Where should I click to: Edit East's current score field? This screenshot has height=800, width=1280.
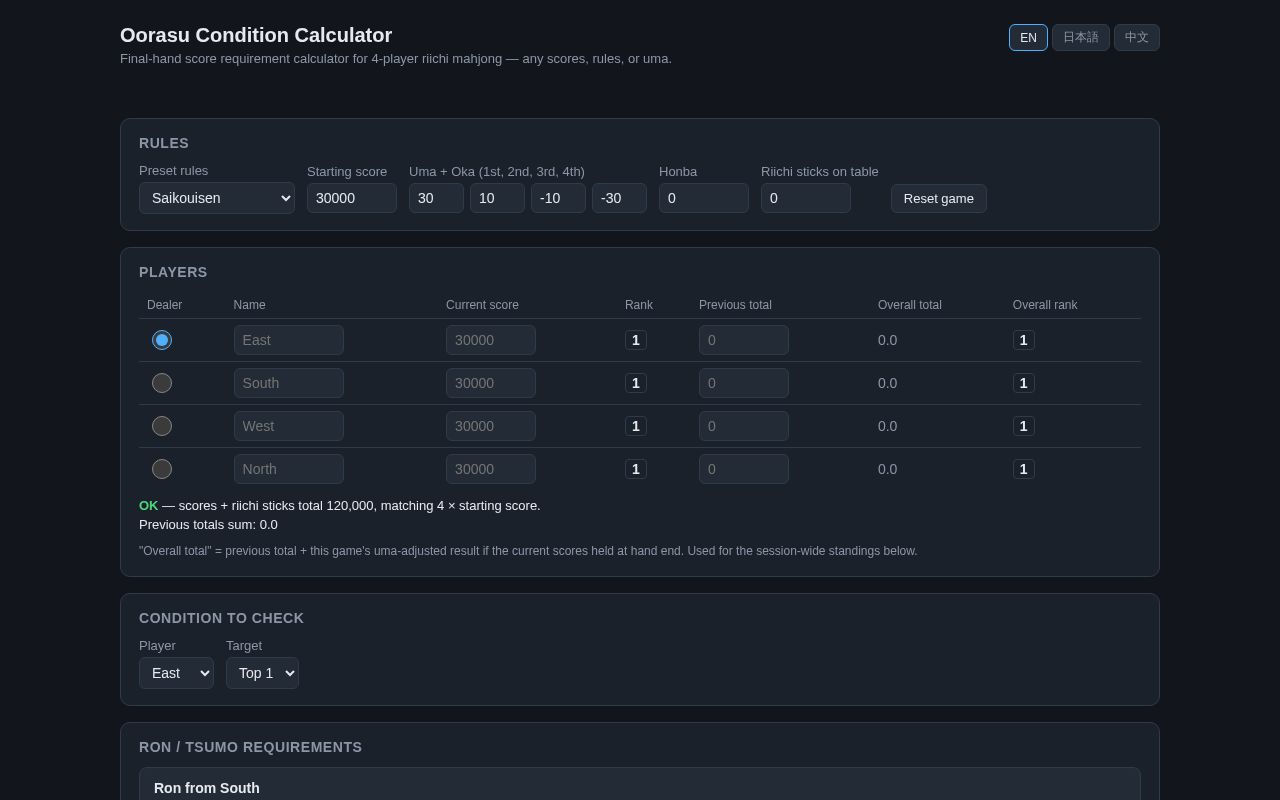point(491,340)
